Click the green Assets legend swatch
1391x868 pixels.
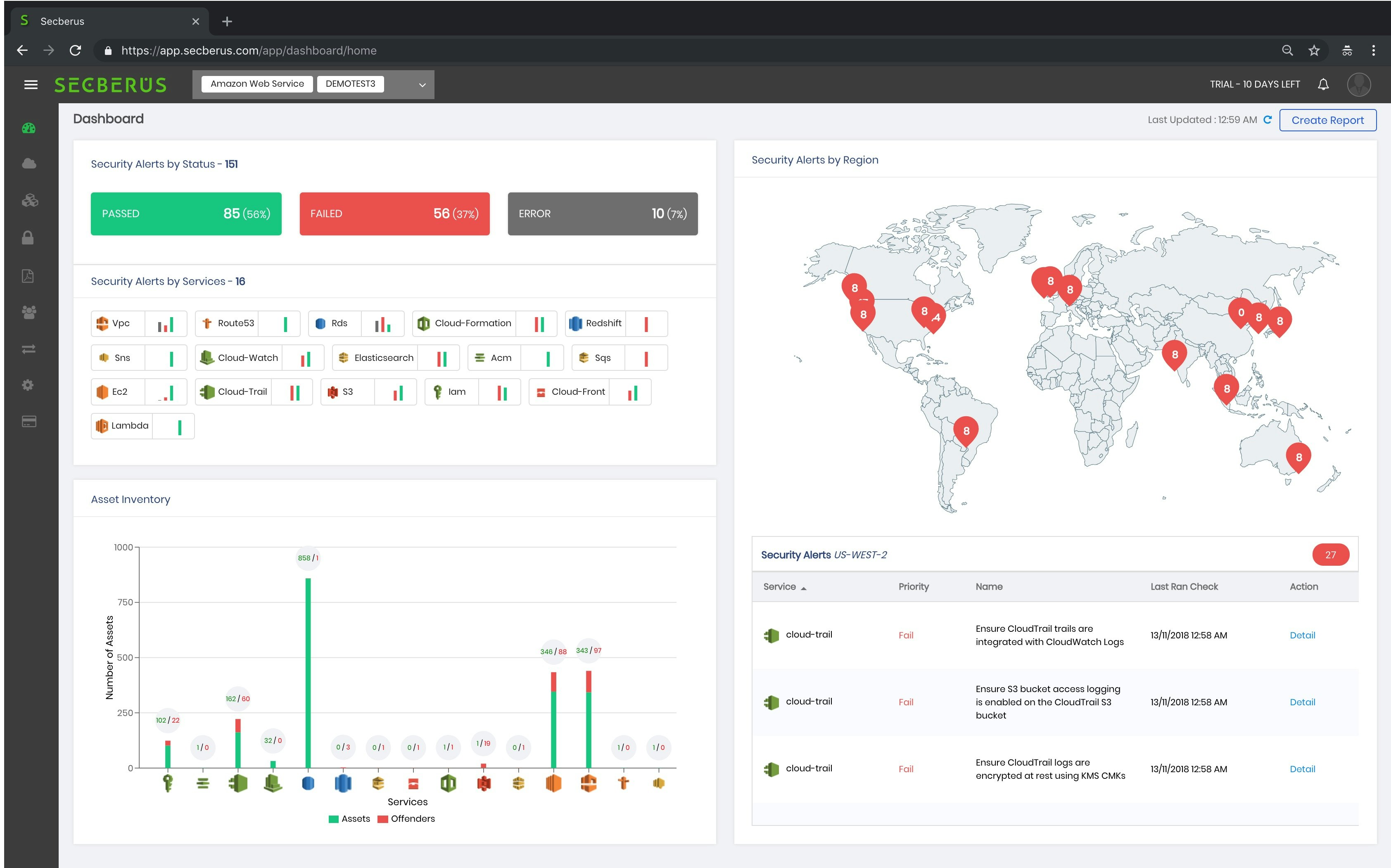pos(334,819)
